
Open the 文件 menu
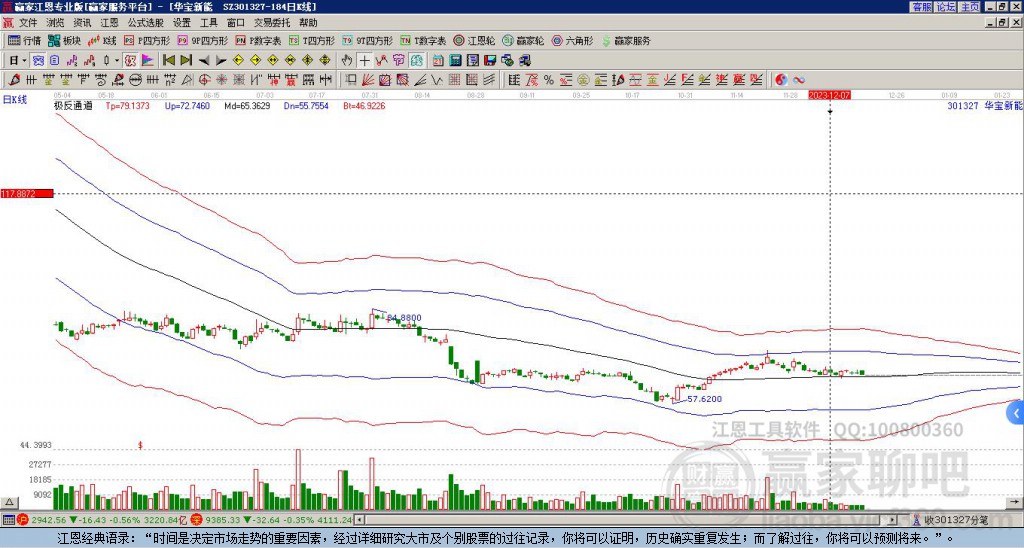click(28, 23)
